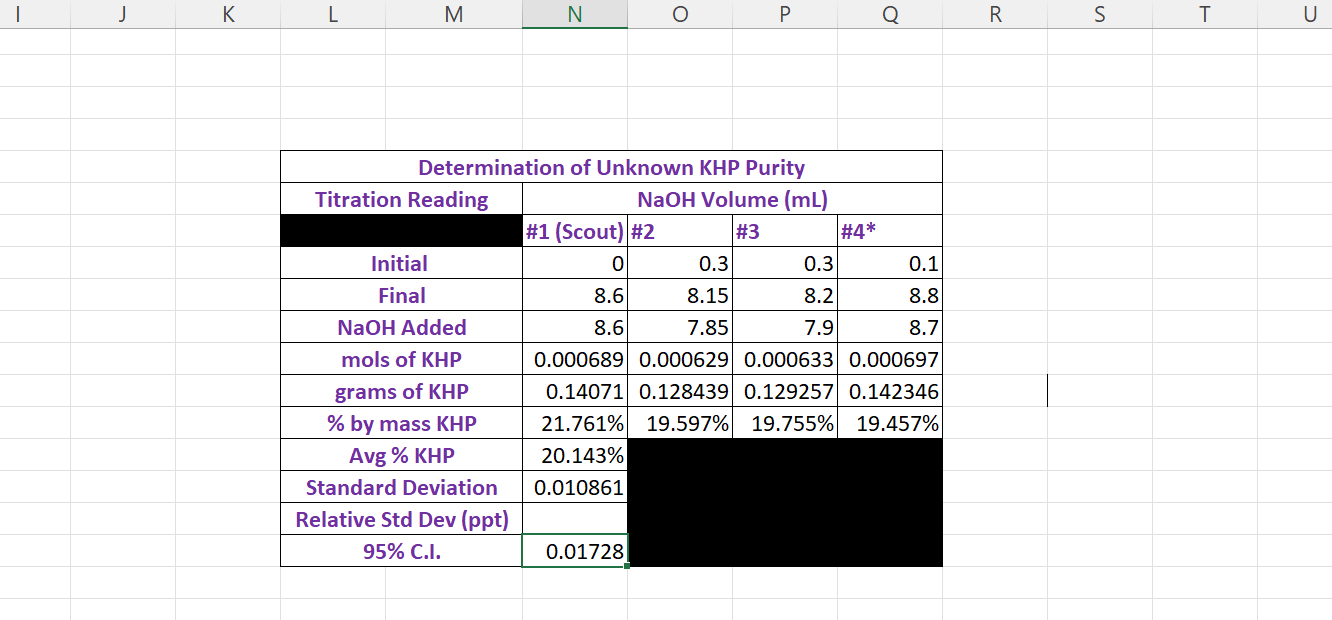Click the Standard Deviation value 0.010861
The height and width of the screenshot is (620, 1332).
575,487
